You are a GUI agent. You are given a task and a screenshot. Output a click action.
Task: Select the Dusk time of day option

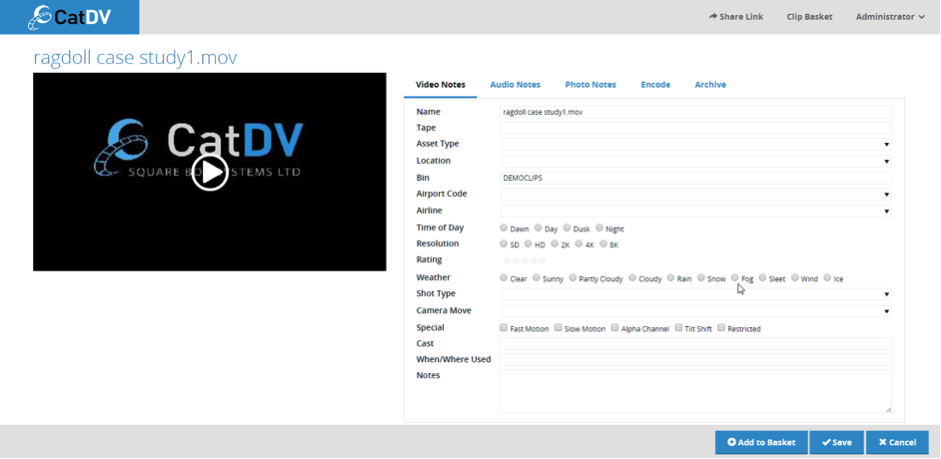[x=567, y=228]
